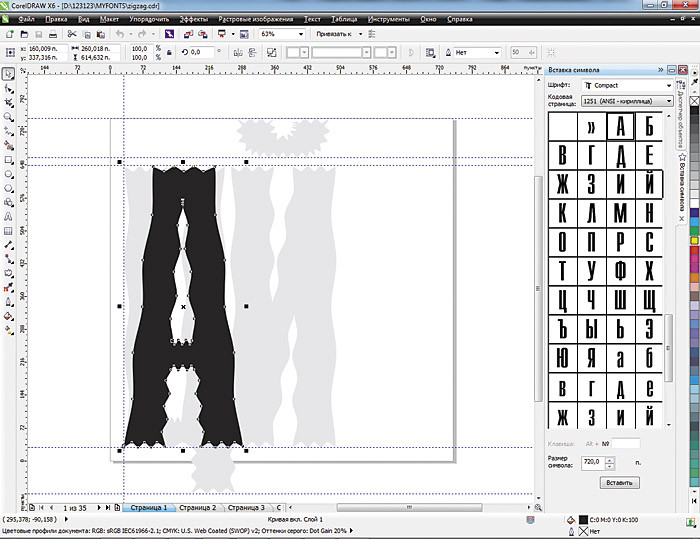
Task: Select the Connector line tool
Action: tap(8, 259)
